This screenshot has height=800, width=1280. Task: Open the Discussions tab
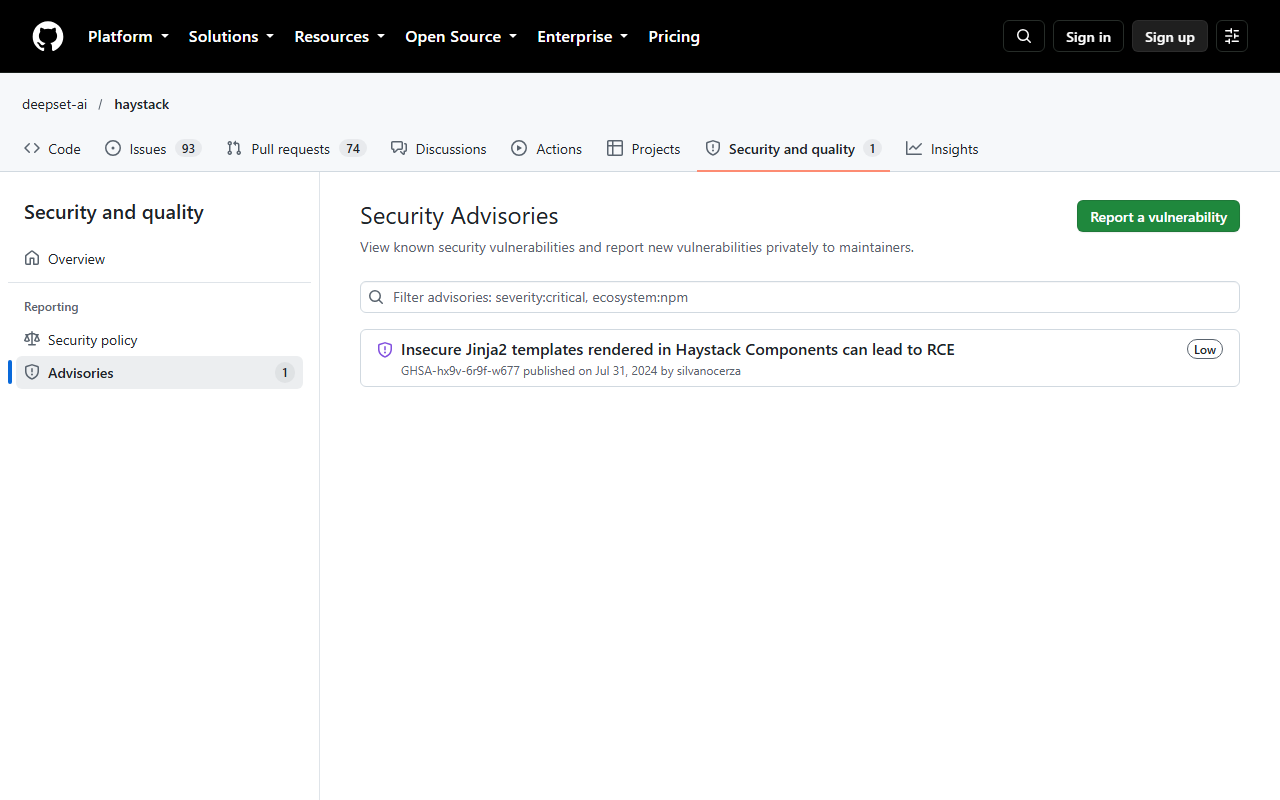(x=439, y=149)
